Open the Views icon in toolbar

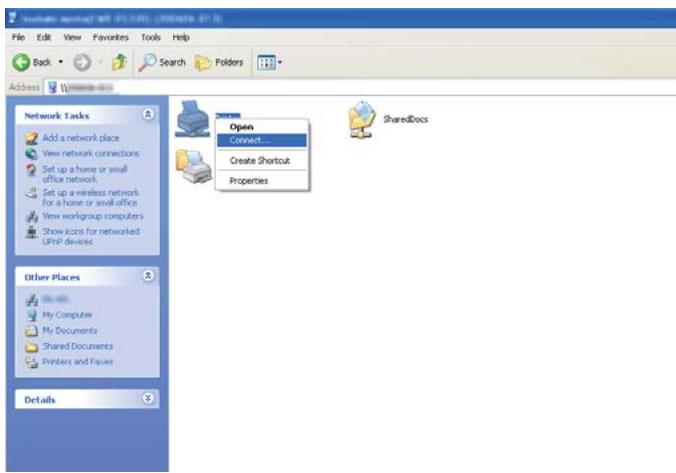266,63
